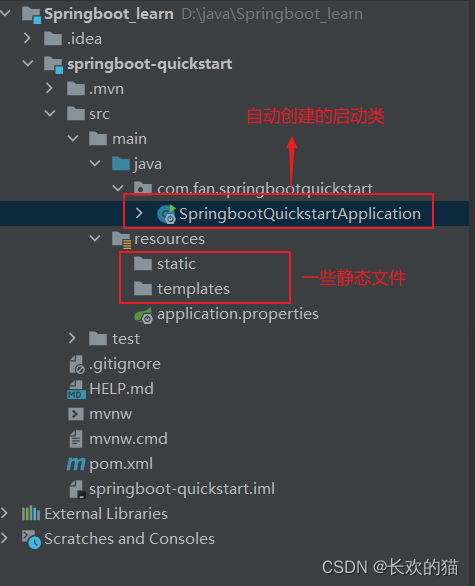Click the application.properties Spring icon
Image resolution: width=475 pixels, height=586 pixels.
pyautogui.click(x=144, y=315)
